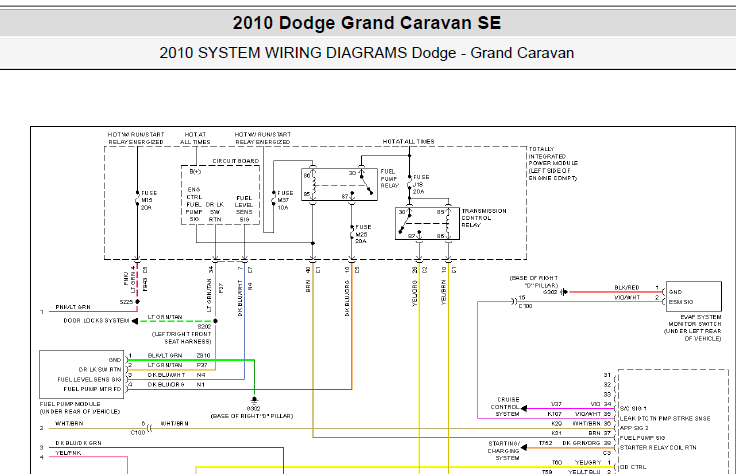Click the "OD CTRL" pin label
The image size is (736, 474).
pos(633,467)
